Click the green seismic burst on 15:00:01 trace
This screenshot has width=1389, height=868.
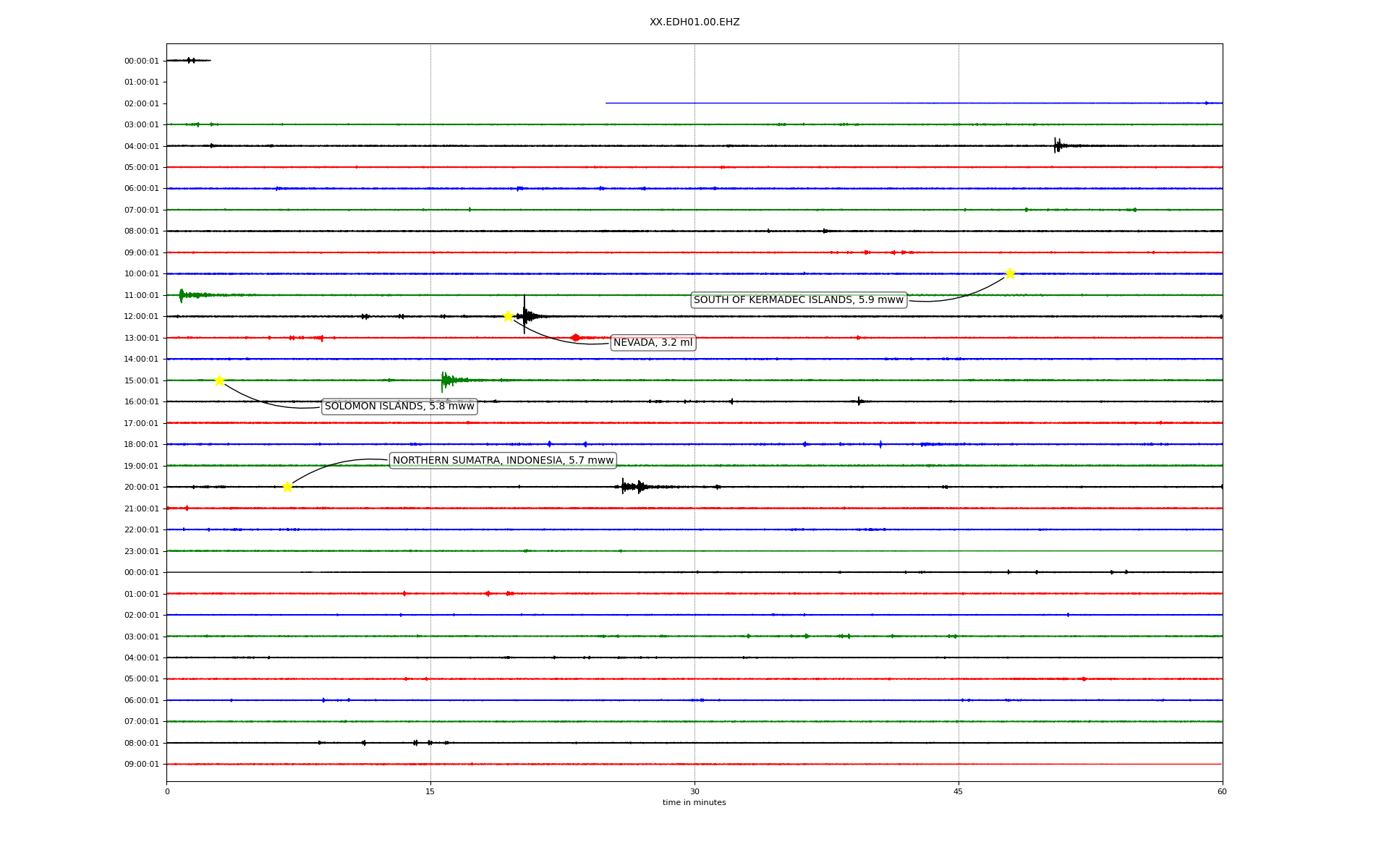446,380
